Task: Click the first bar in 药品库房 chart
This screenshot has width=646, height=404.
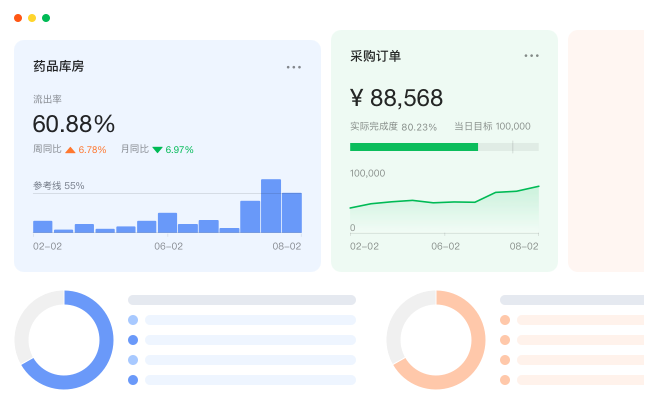Action: [42, 227]
